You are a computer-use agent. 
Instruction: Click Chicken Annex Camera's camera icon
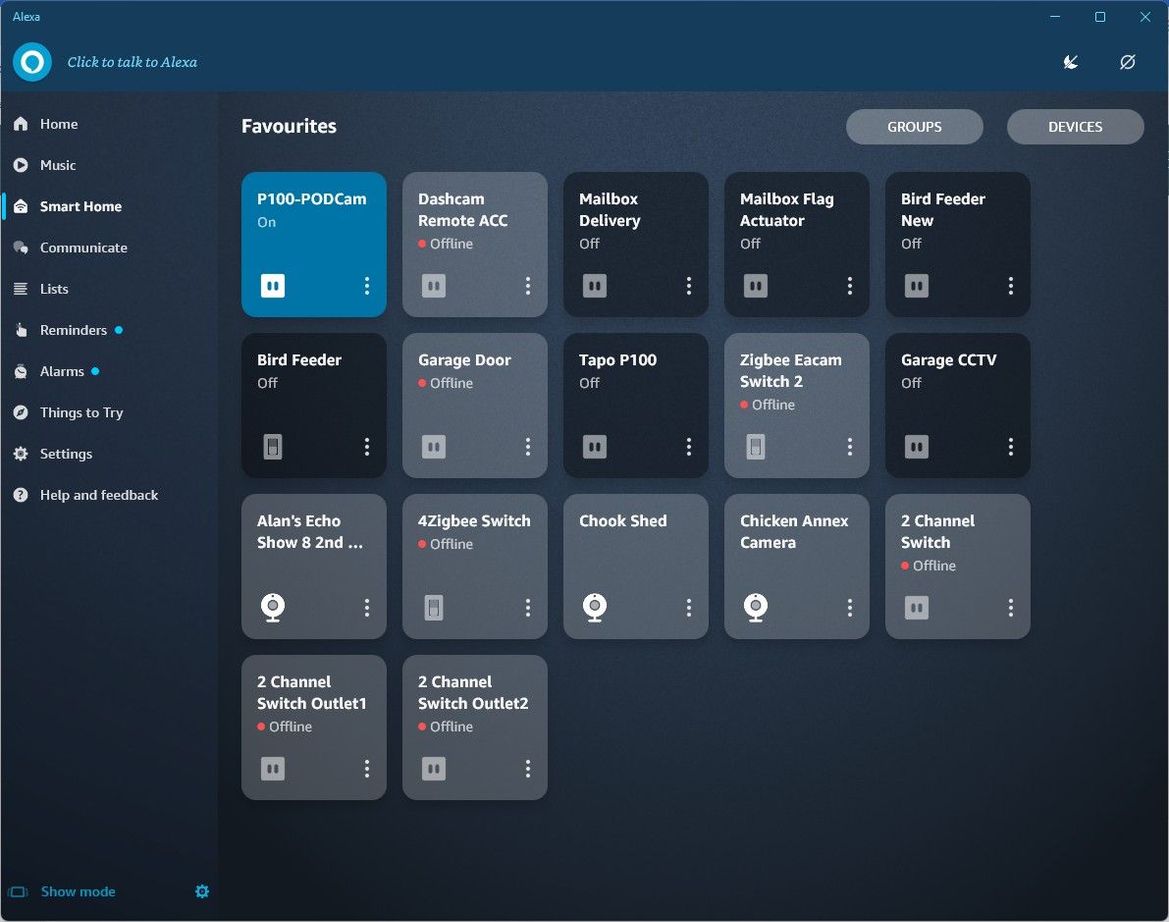756,607
